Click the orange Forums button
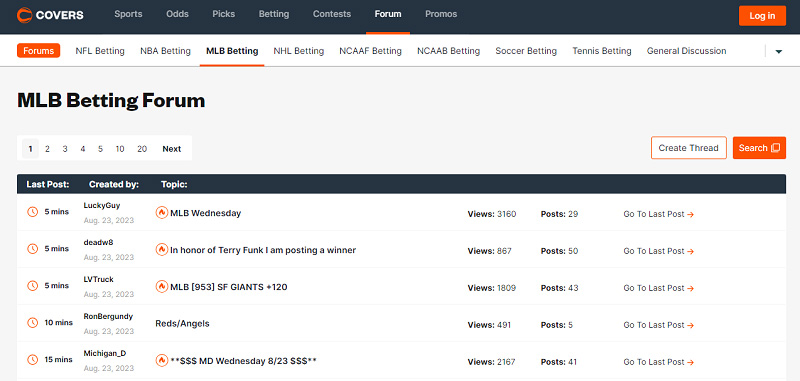This screenshot has height=381, width=800. click(x=39, y=51)
